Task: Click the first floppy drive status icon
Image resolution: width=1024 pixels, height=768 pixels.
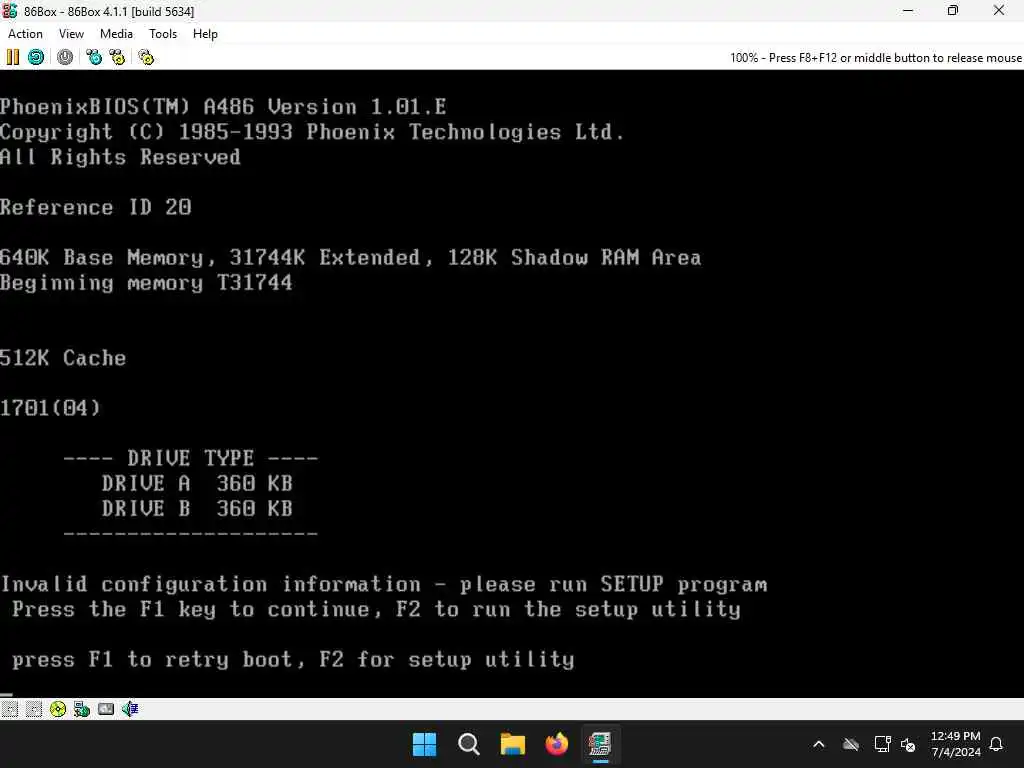Action: pos(10,709)
